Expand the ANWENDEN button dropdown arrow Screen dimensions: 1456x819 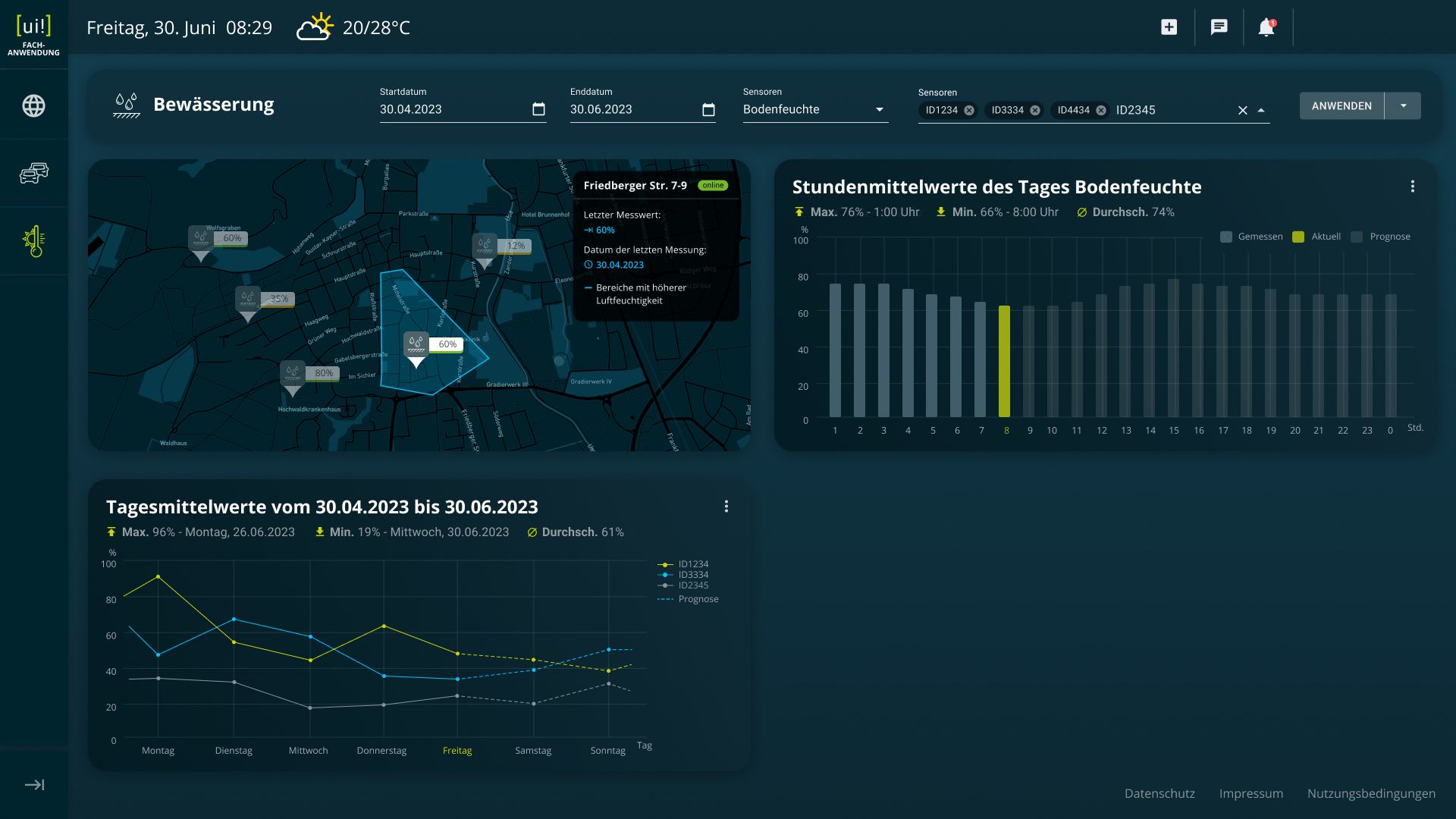(1404, 105)
